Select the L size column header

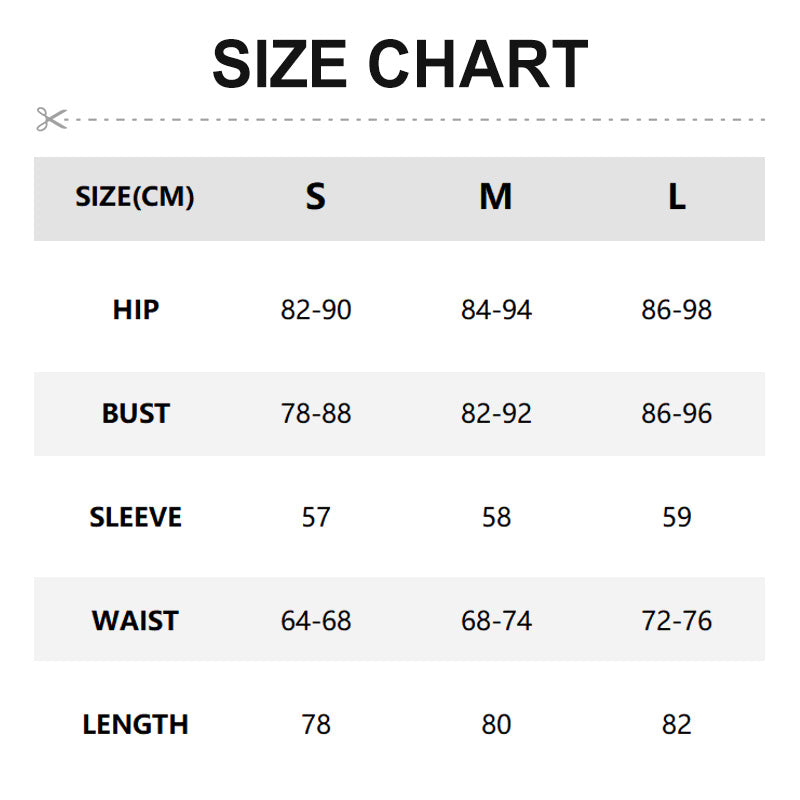click(x=677, y=197)
